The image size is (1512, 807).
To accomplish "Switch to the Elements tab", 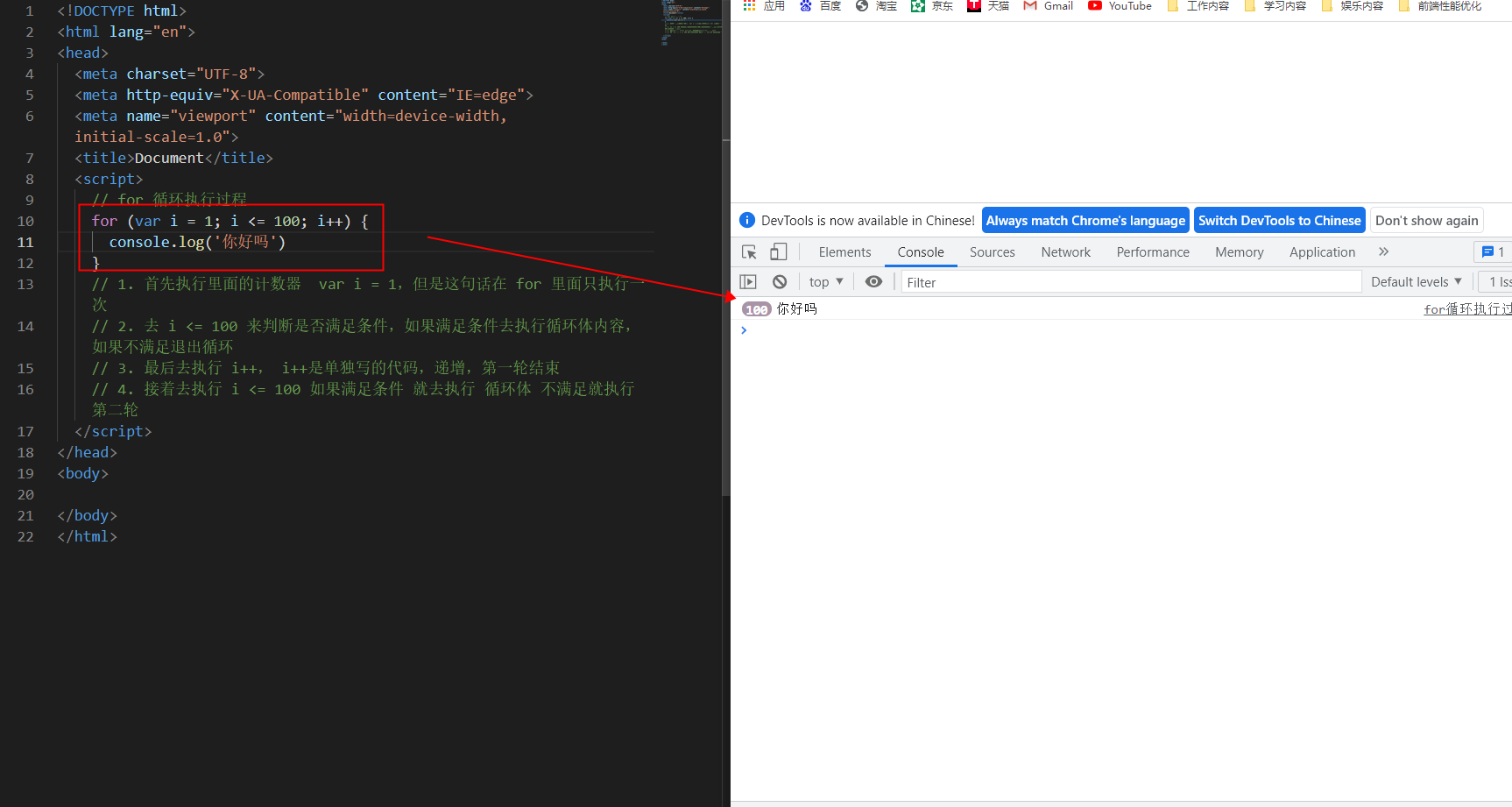I will click(844, 252).
